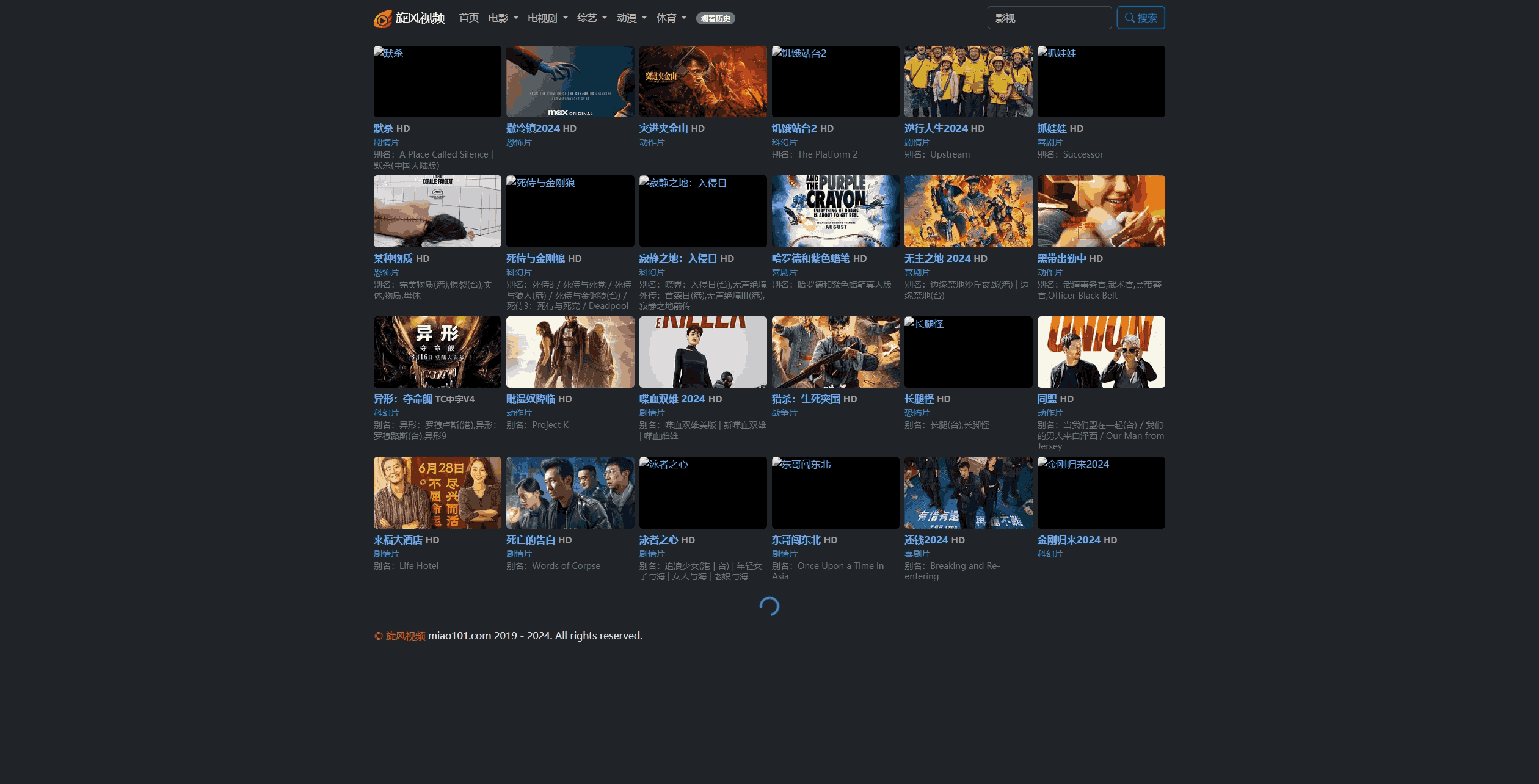Expand the 动漫 dropdown menu
The height and width of the screenshot is (784, 1539).
pyautogui.click(x=631, y=18)
